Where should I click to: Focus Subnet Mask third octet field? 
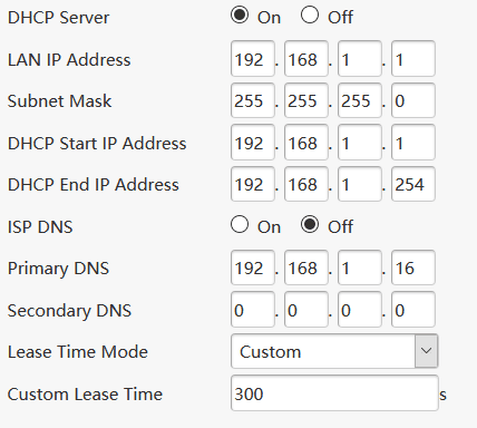click(x=360, y=100)
